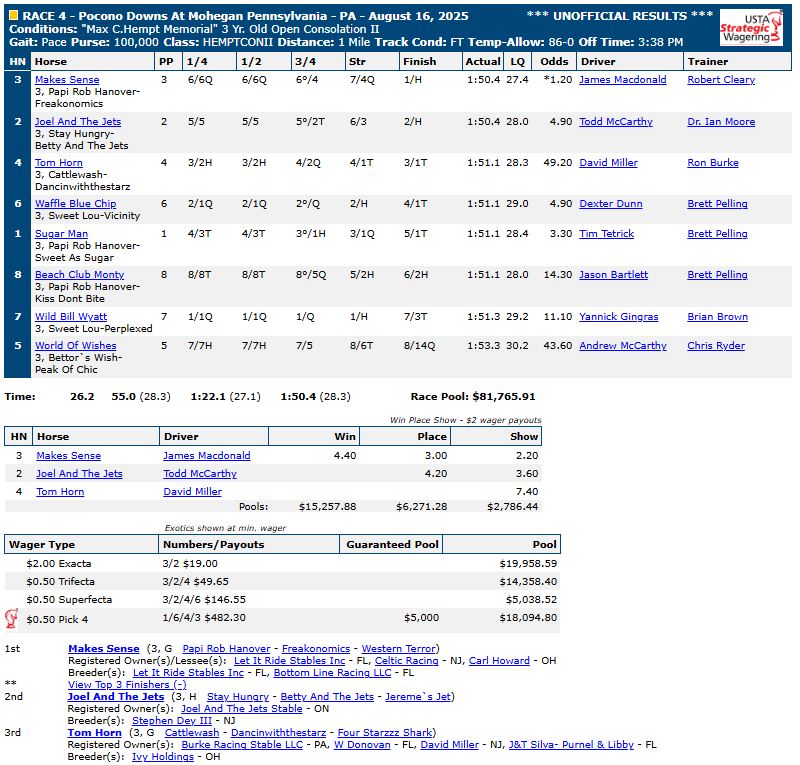Click the red icon beside Pick 4
The image size is (800, 765).
pos(12,618)
